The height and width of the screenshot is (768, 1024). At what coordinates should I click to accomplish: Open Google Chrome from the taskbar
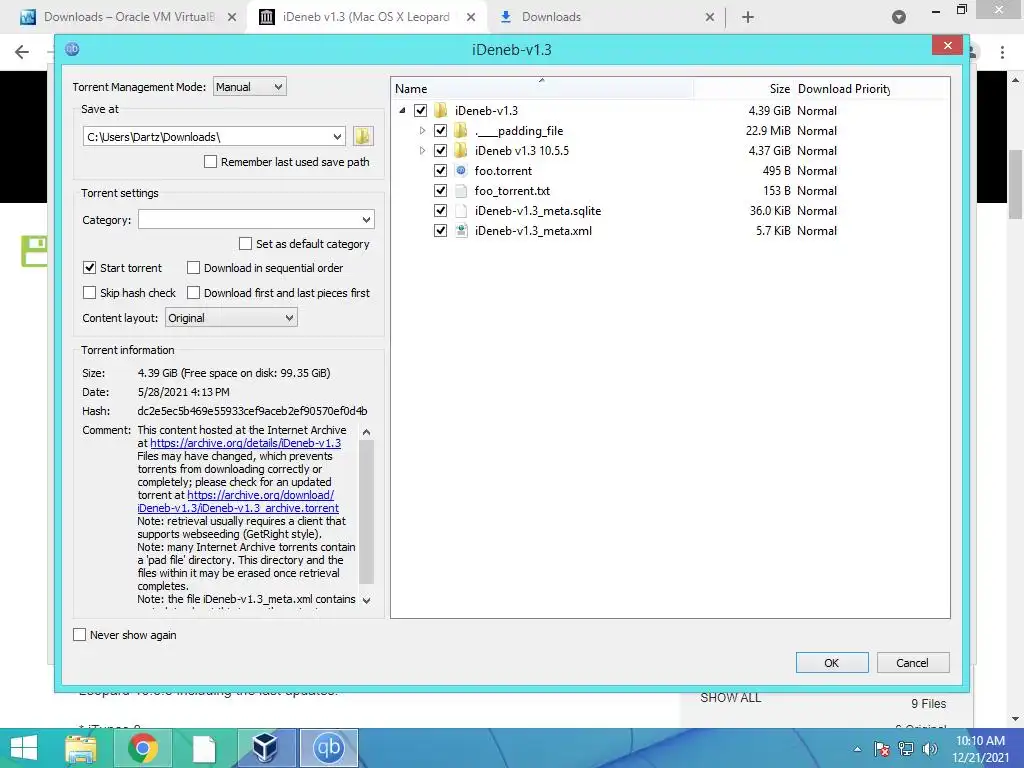(142, 748)
